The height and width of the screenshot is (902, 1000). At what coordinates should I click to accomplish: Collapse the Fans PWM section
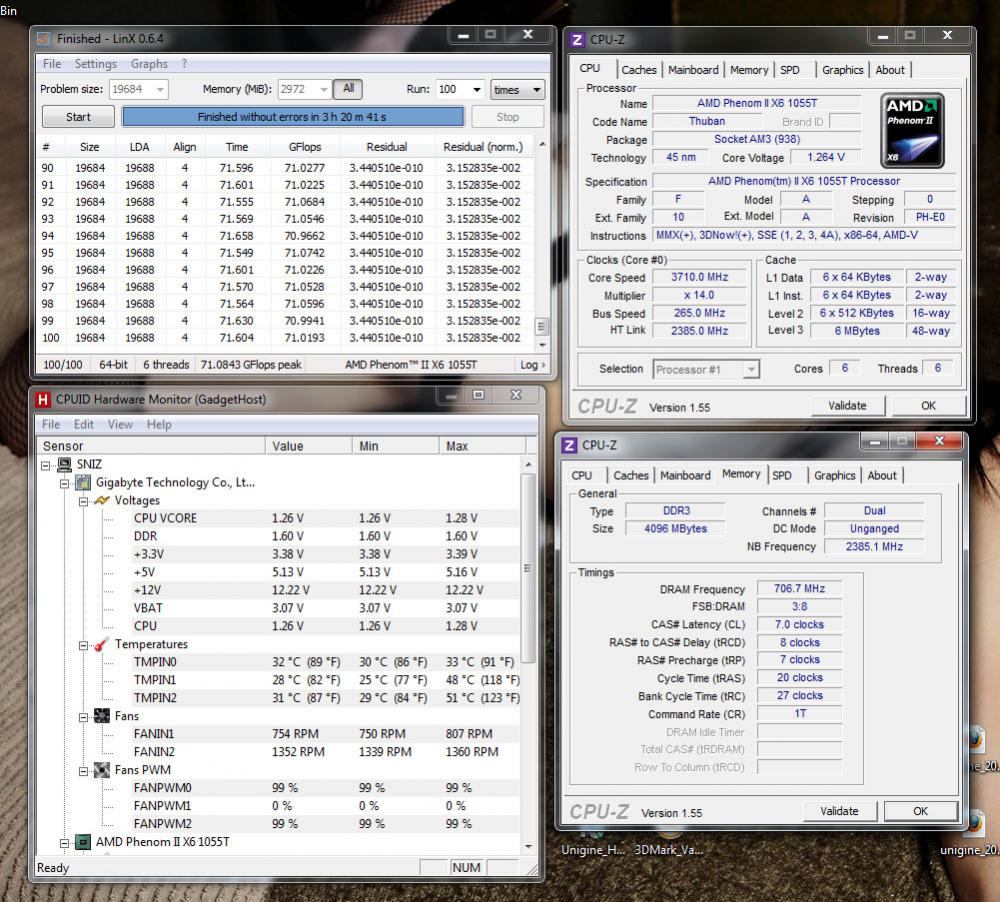(x=84, y=771)
